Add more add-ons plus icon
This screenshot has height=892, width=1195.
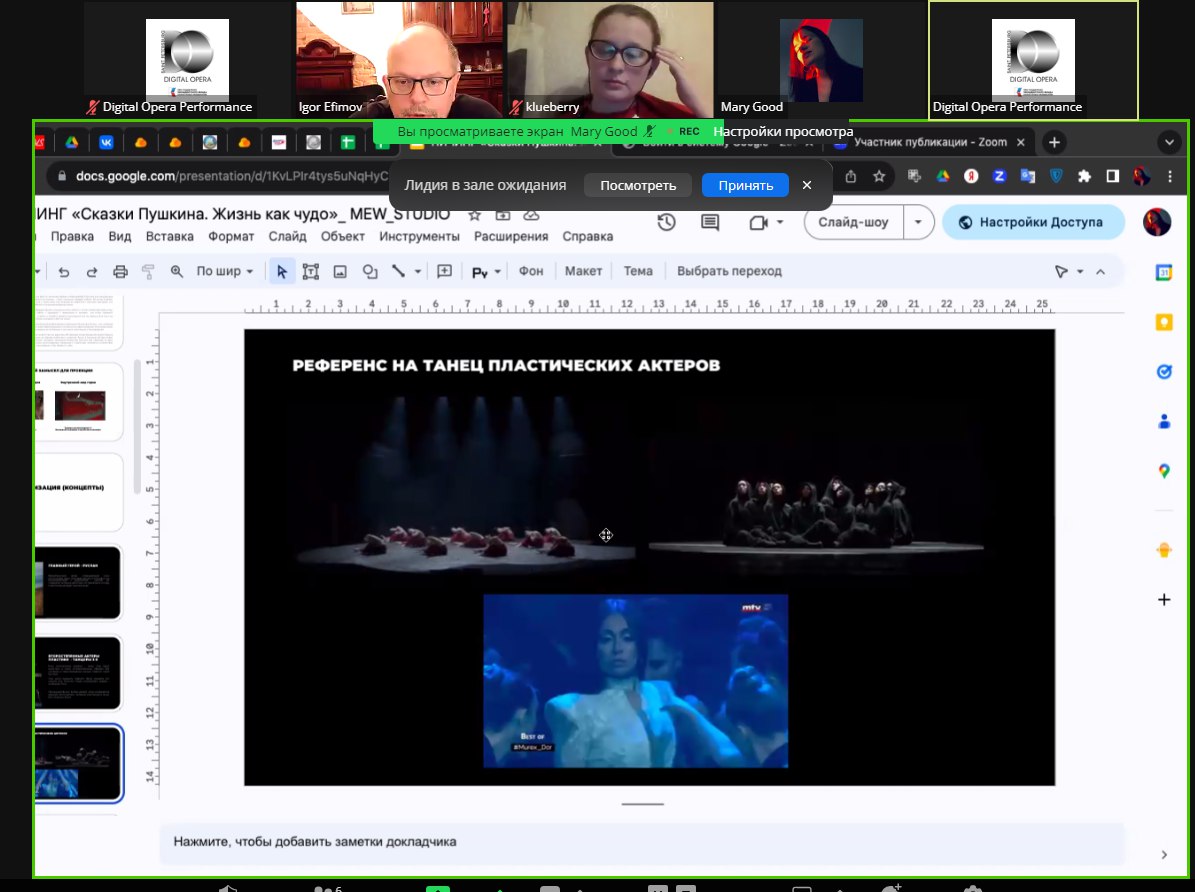click(x=1164, y=599)
